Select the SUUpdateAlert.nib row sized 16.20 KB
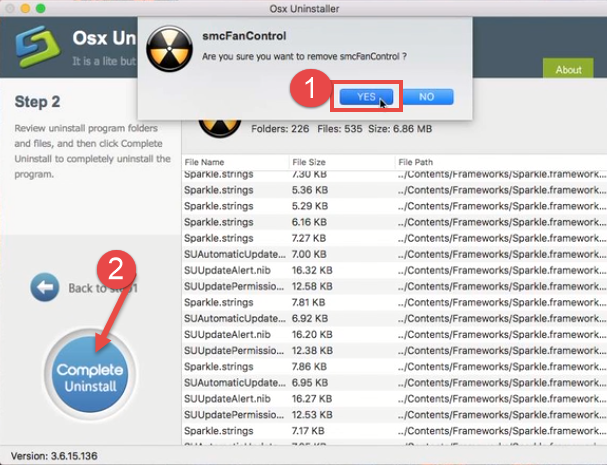607x465 pixels. click(x=394, y=335)
